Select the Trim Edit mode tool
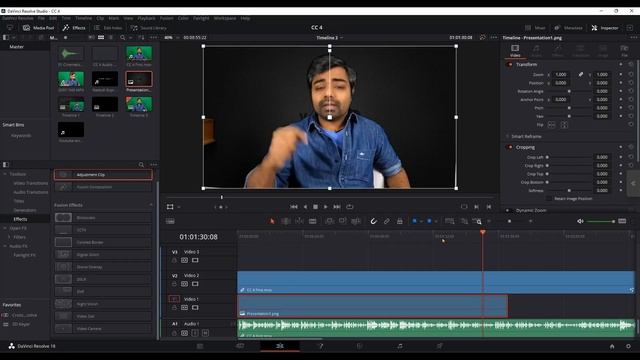 pos(286,221)
